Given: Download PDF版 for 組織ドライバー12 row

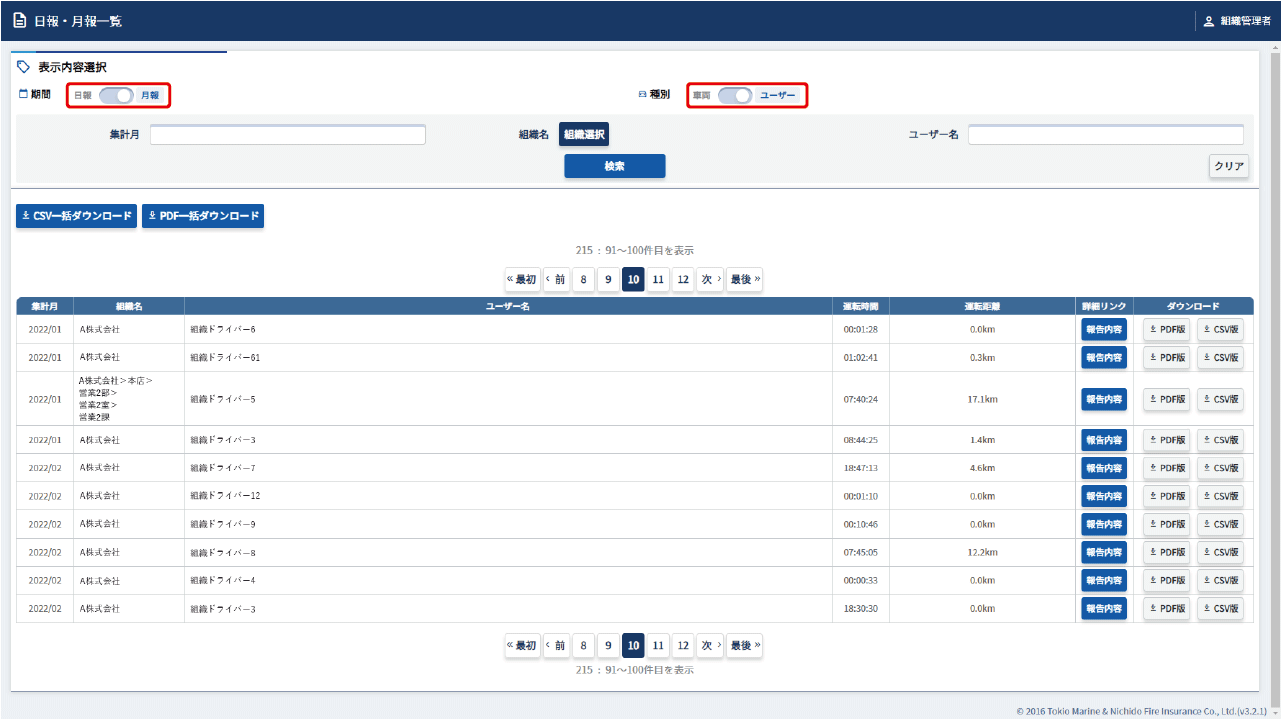Looking at the screenshot, I should (x=1166, y=496).
